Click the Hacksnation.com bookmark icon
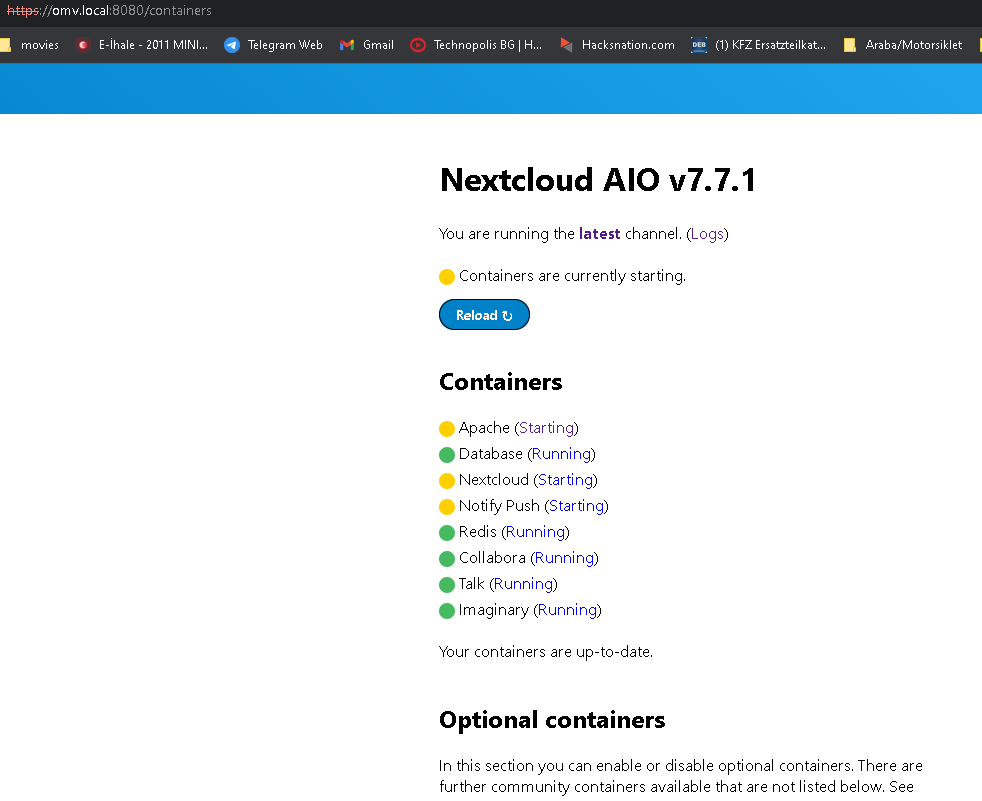 point(566,45)
